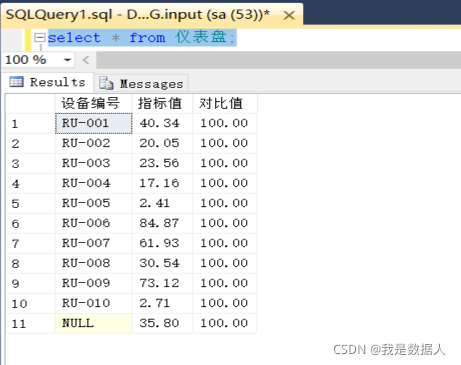
Task: Select row header 5
Action: tap(31, 204)
